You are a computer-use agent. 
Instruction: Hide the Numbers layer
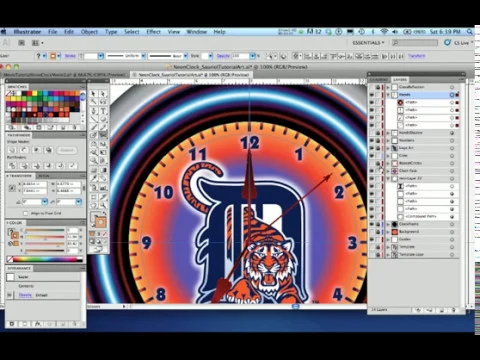(x=371, y=140)
